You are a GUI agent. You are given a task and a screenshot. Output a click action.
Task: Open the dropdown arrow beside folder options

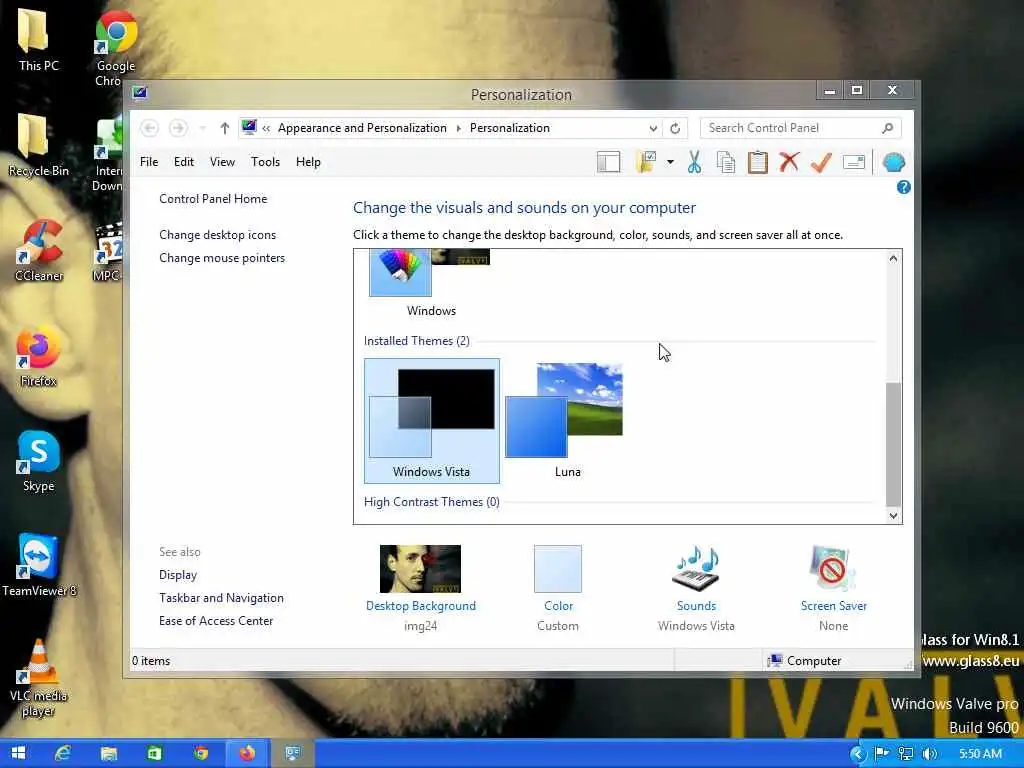click(x=670, y=162)
